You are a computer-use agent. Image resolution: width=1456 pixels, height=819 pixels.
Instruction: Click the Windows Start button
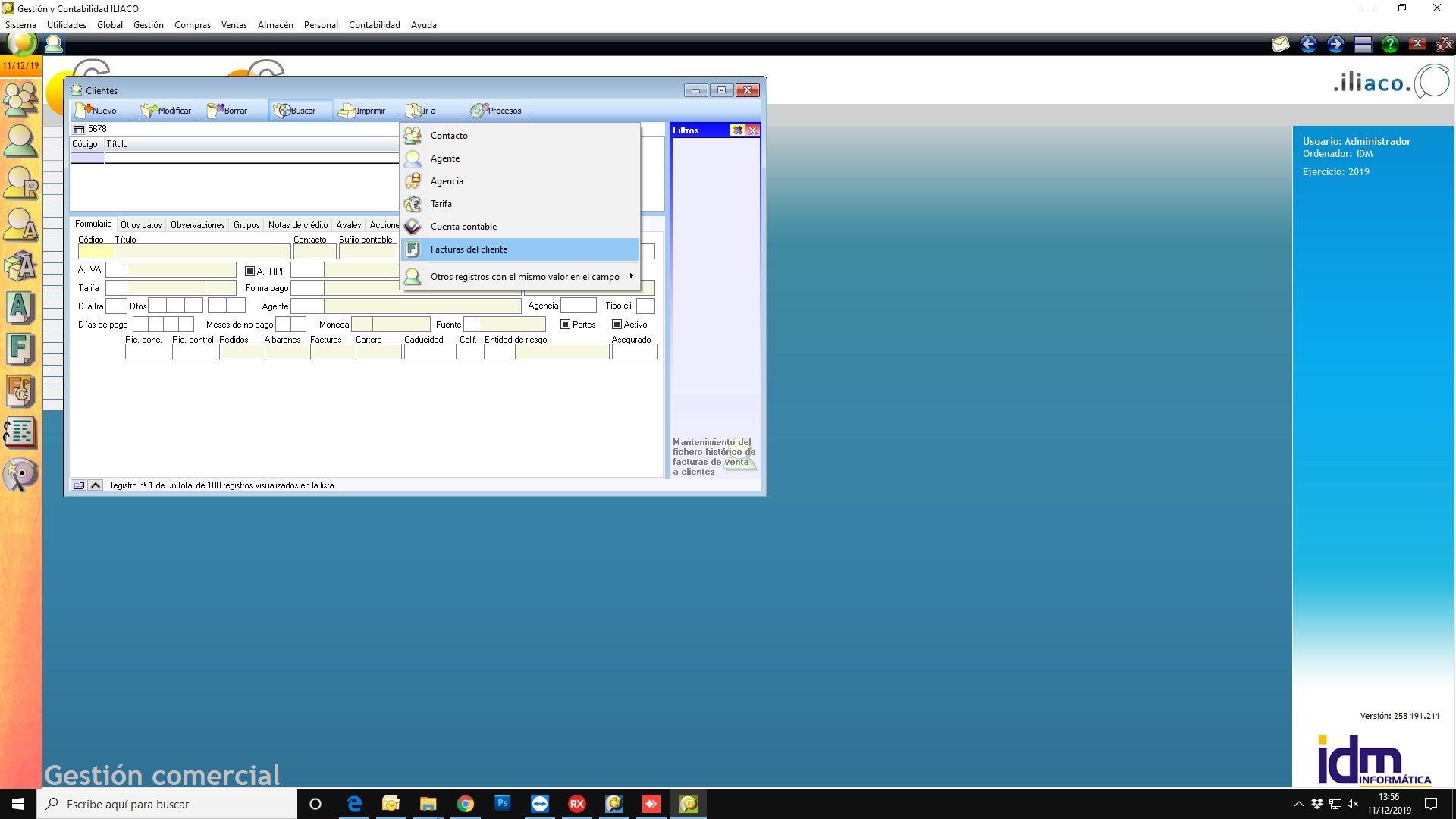pos(18,804)
